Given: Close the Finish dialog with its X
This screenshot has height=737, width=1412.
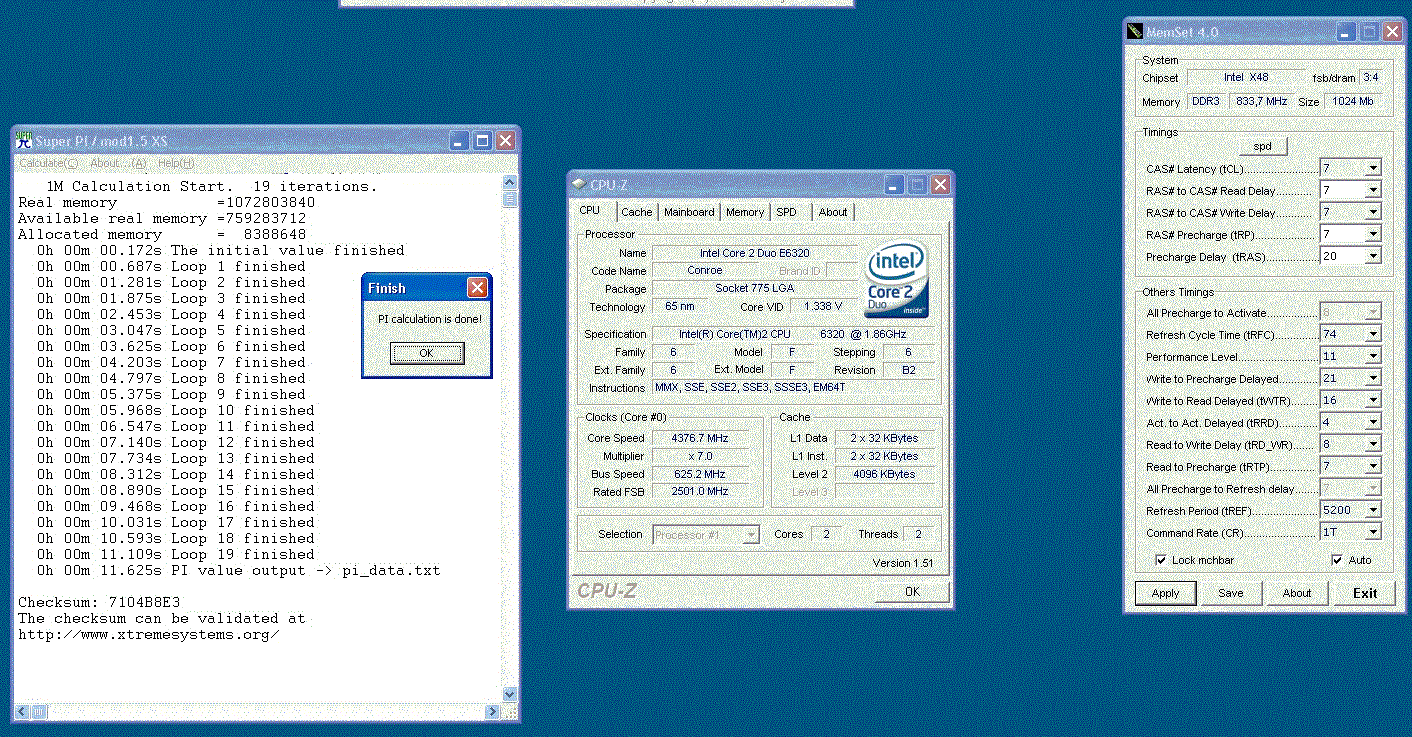Looking at the screenshot, I should (477, 288).
